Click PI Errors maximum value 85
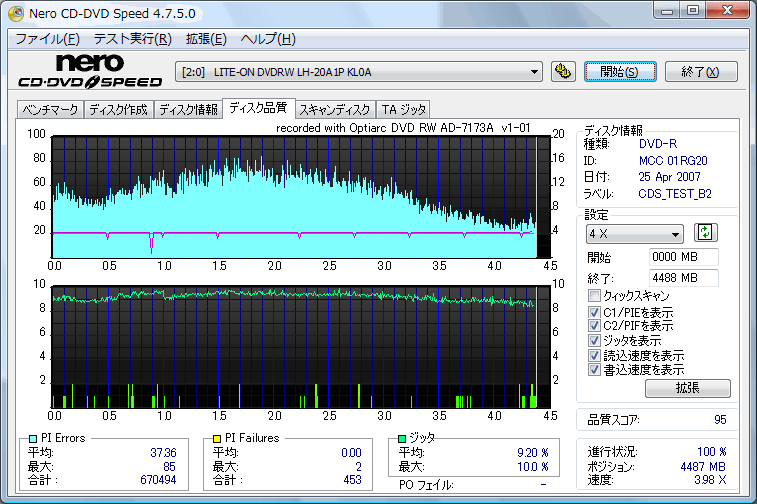 [169, 467]
